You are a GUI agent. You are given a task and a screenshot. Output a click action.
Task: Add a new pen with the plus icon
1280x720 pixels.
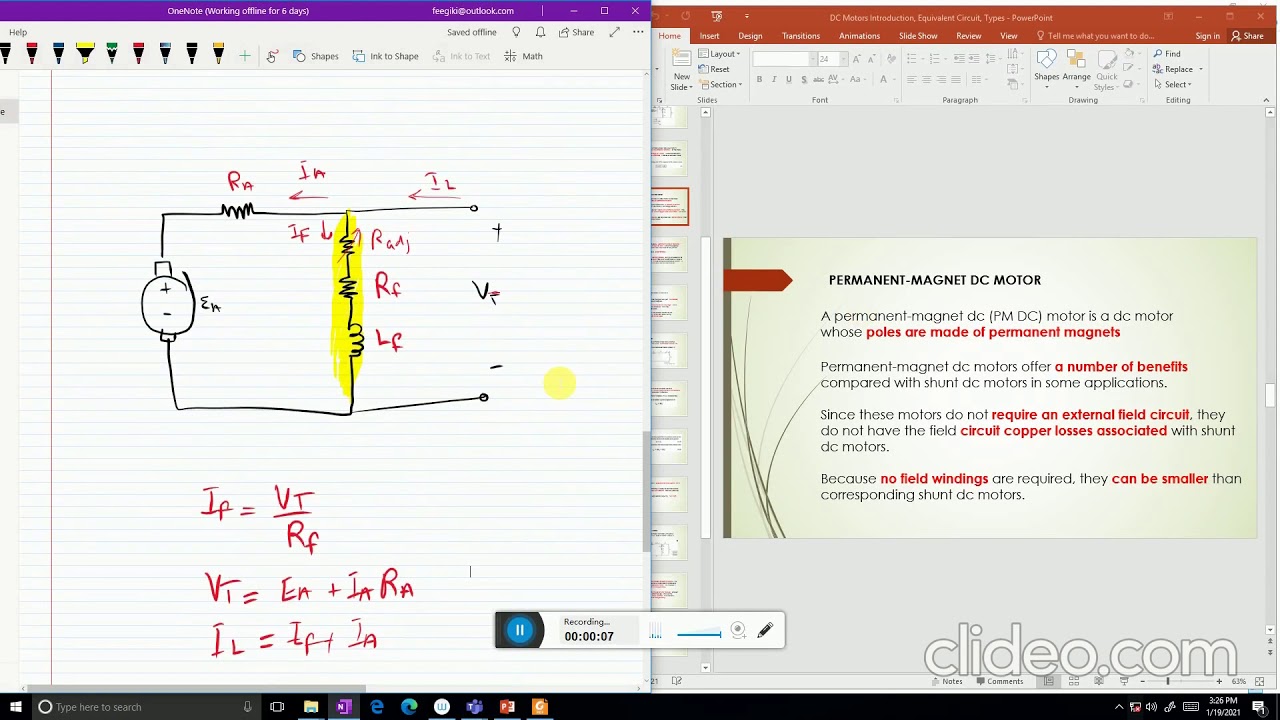[244, 56]
